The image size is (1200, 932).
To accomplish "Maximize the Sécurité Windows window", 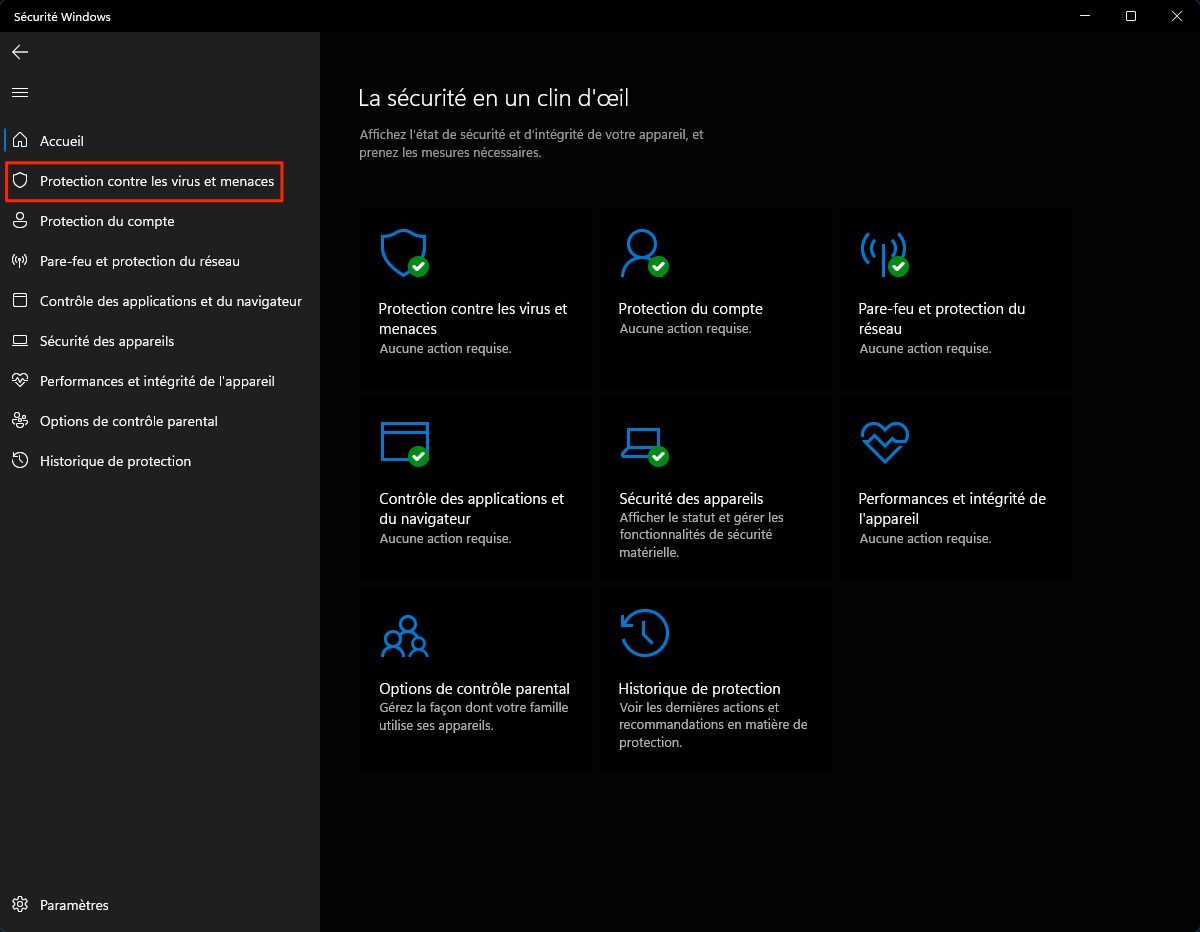I will point(1131,16).
